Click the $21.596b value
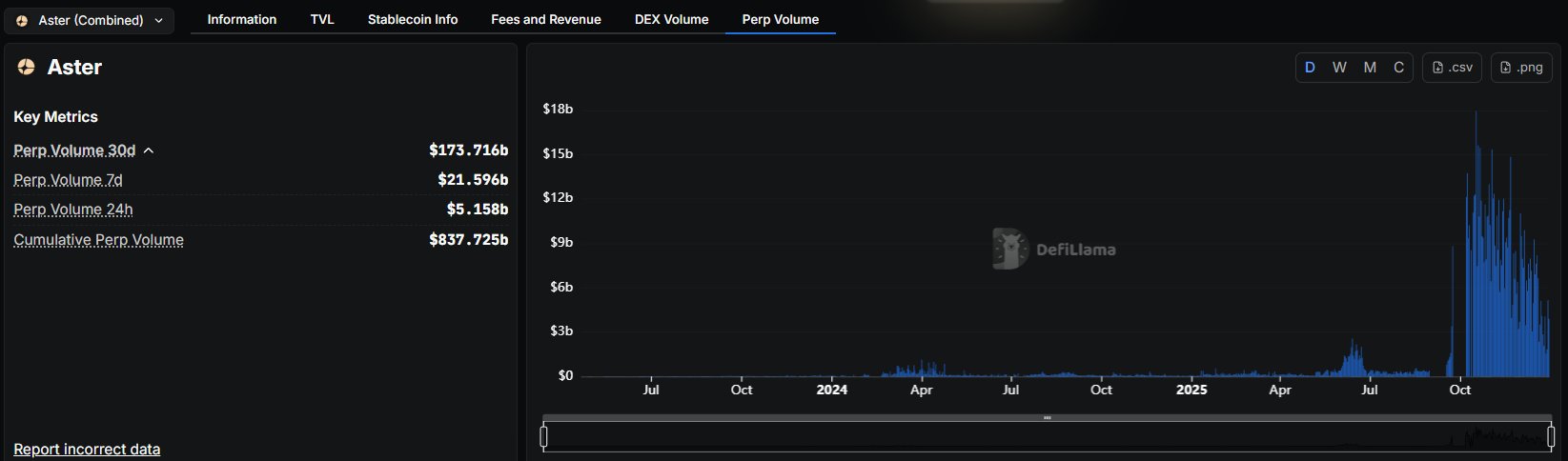Viewport: 1568px width, 461px height. pos(473,180)
